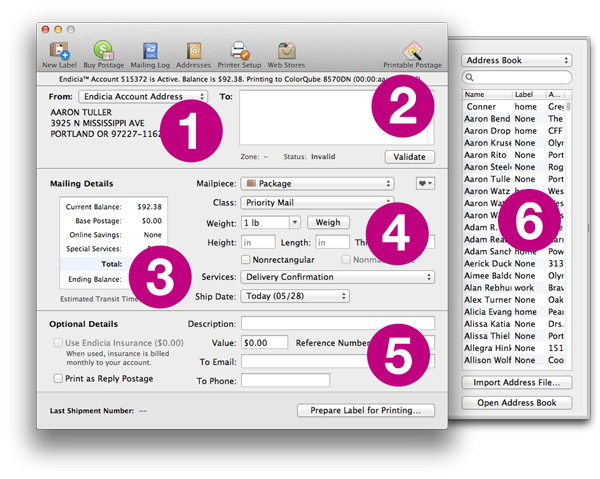Viewport: 600px width, 479px height.
Task: Tick the Use Endicia Insurance checkbox
Action: coord(58,343)
